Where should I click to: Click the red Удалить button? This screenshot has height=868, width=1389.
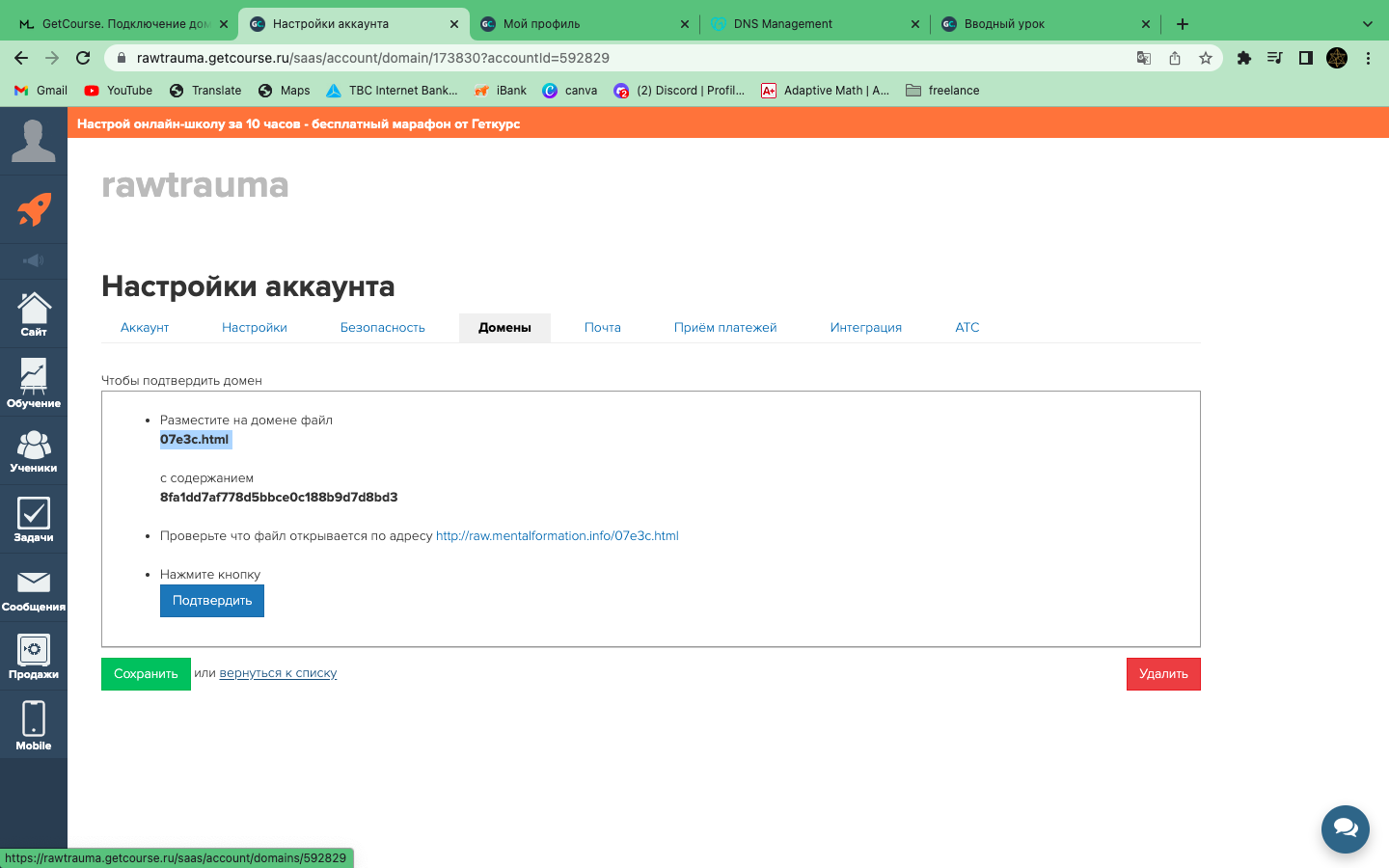pos(1162,674)
